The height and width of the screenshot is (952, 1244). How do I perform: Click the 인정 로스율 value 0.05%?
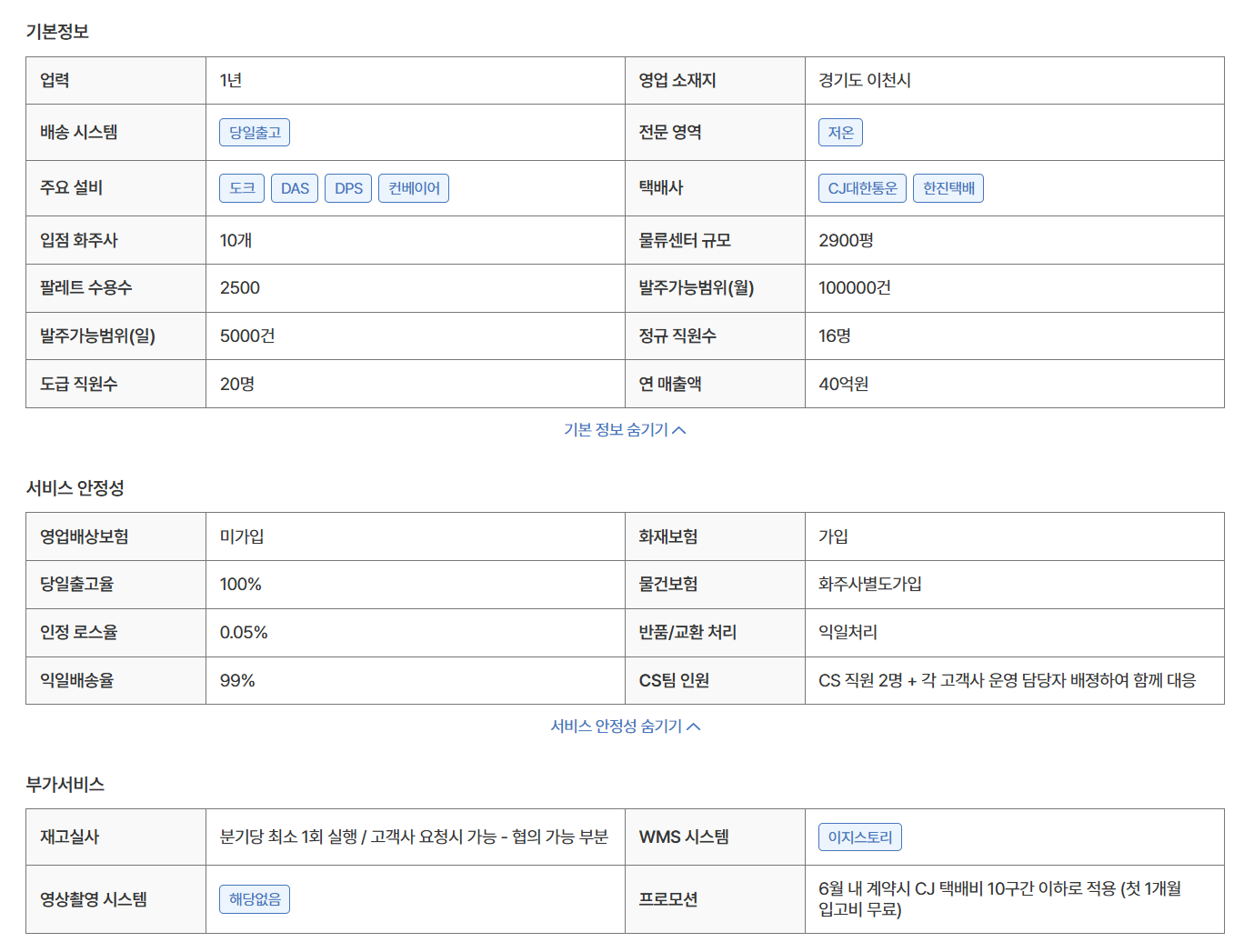tap(244, 633)
